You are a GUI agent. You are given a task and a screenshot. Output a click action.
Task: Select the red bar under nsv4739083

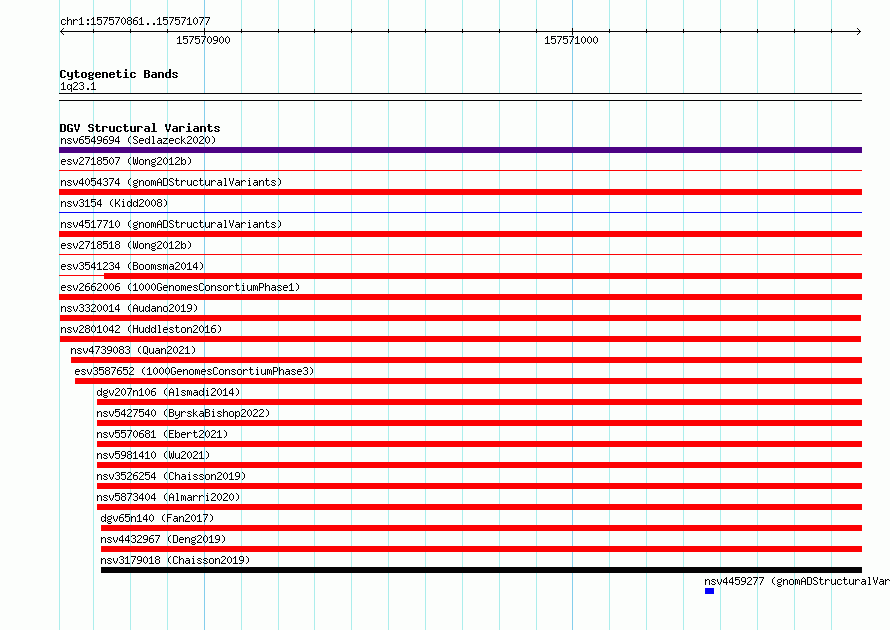467,360
